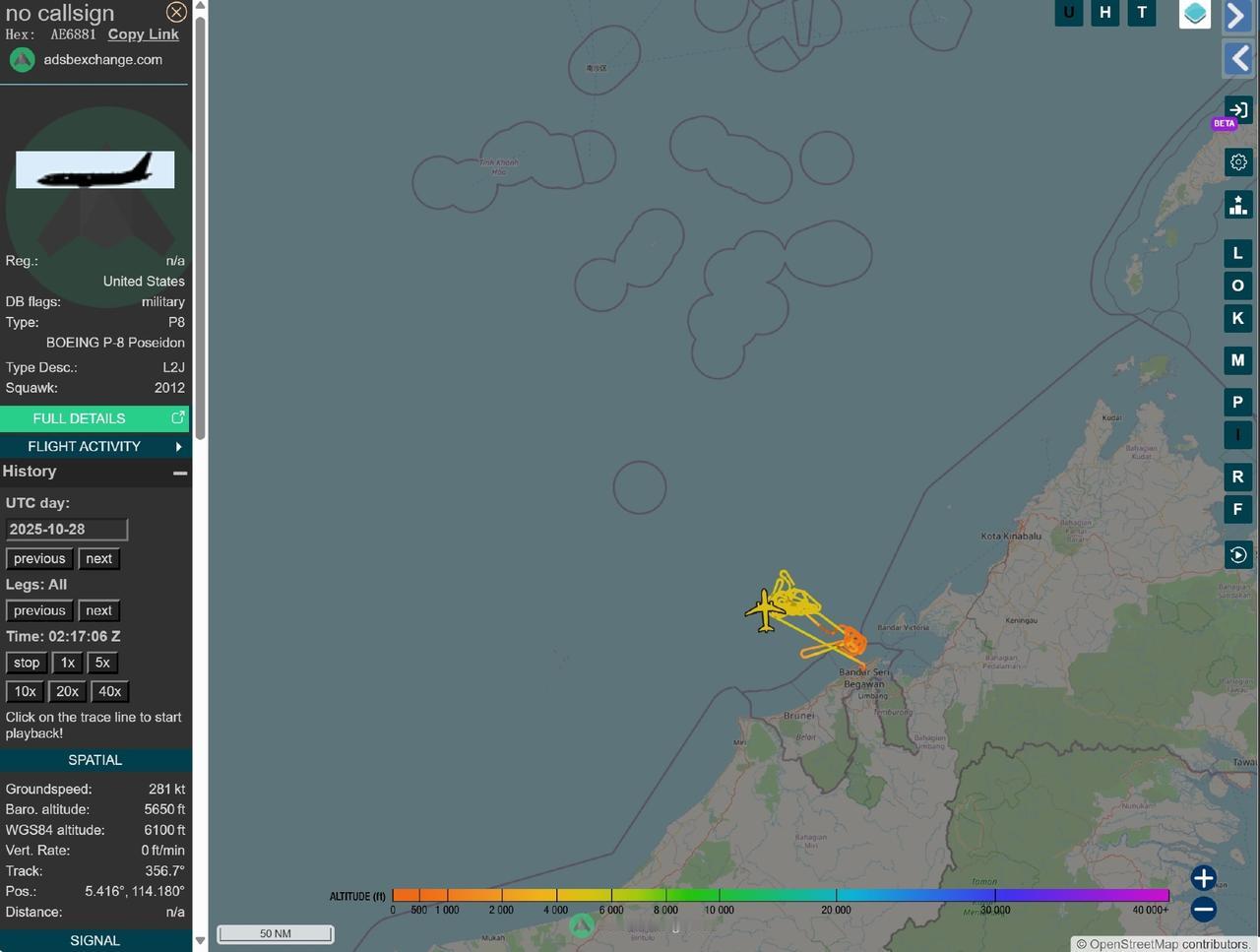Toggle the L map option

(x=1238, y=253)
